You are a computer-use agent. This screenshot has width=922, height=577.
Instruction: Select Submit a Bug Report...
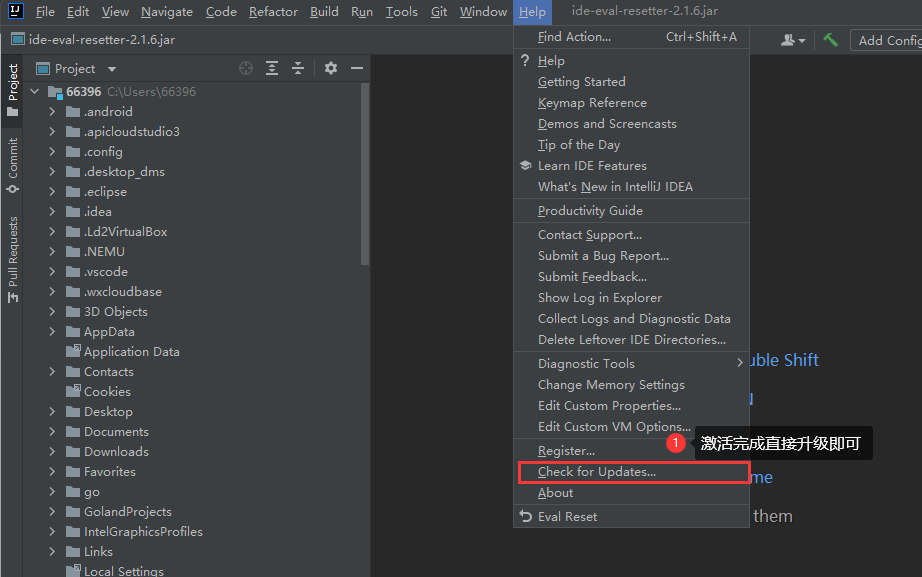[632, 256]
